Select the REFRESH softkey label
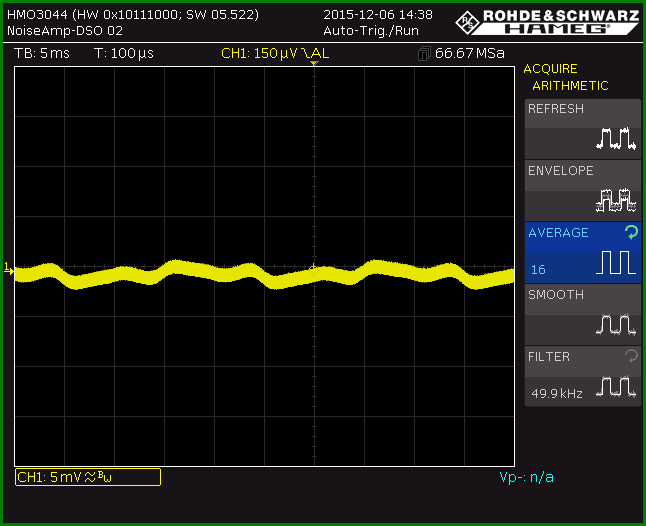The width and height of the screenshot is (646, 526). (x=556, y=109)
